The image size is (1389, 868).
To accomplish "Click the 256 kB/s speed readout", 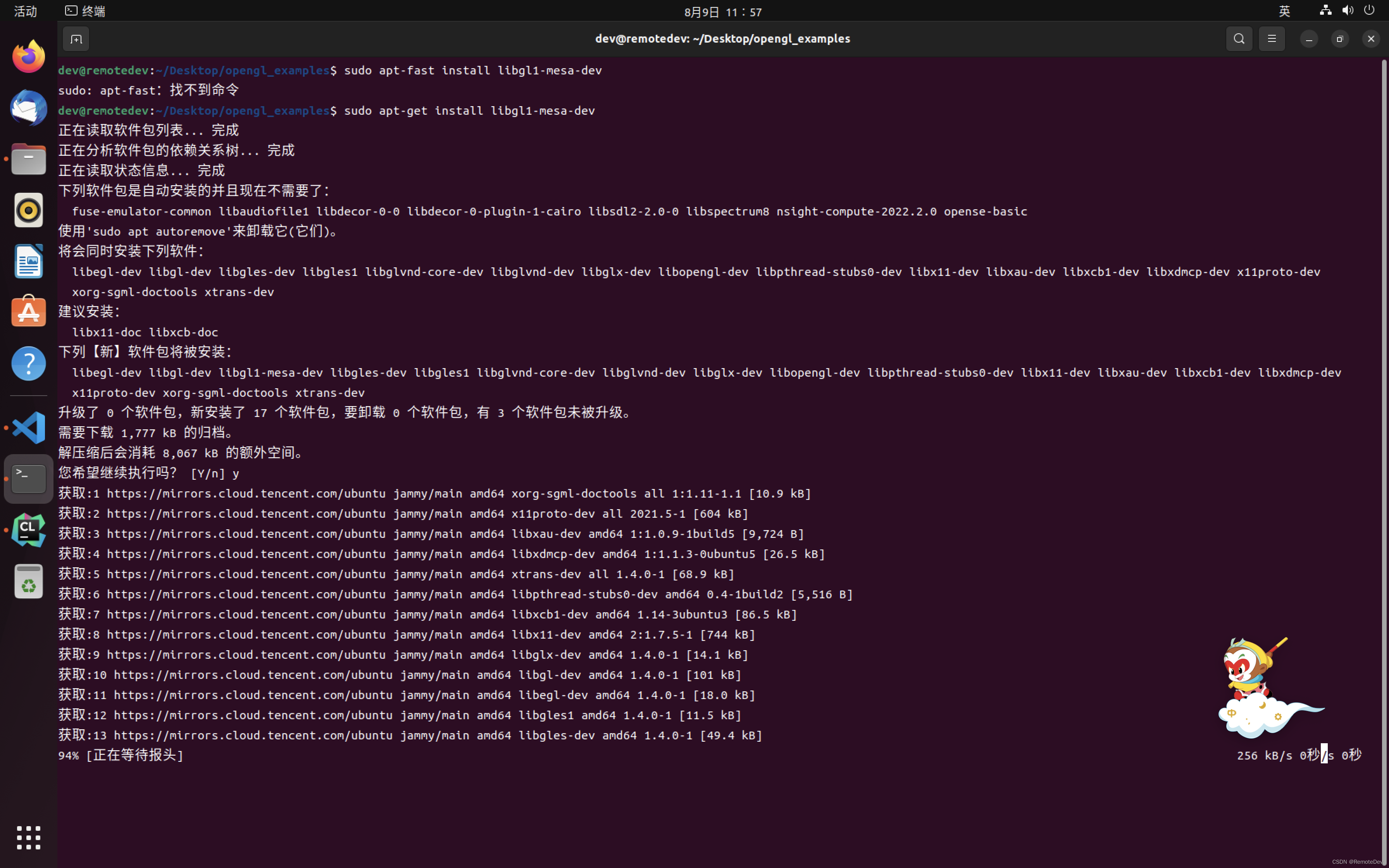I will (x=1265, y=756).
